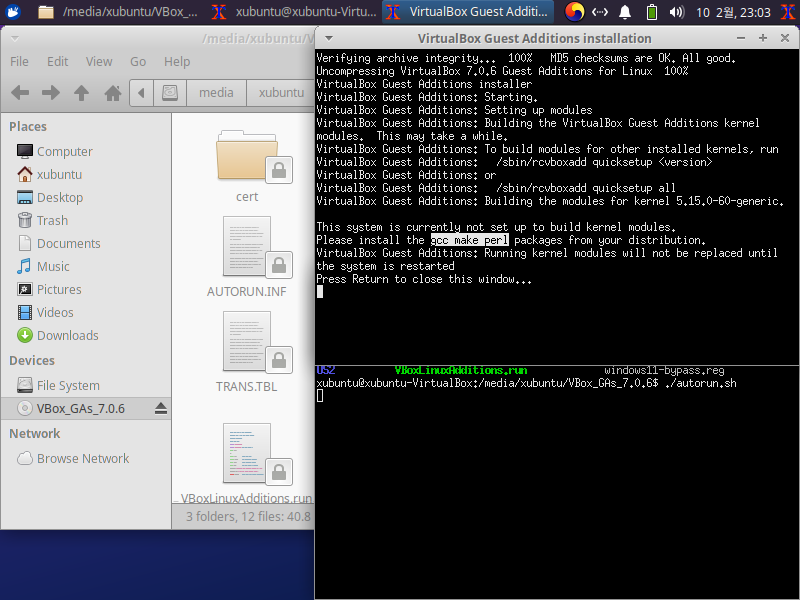The image size is (800, 600).
Task: Select the media path bar button
Action: pos(216,93)
